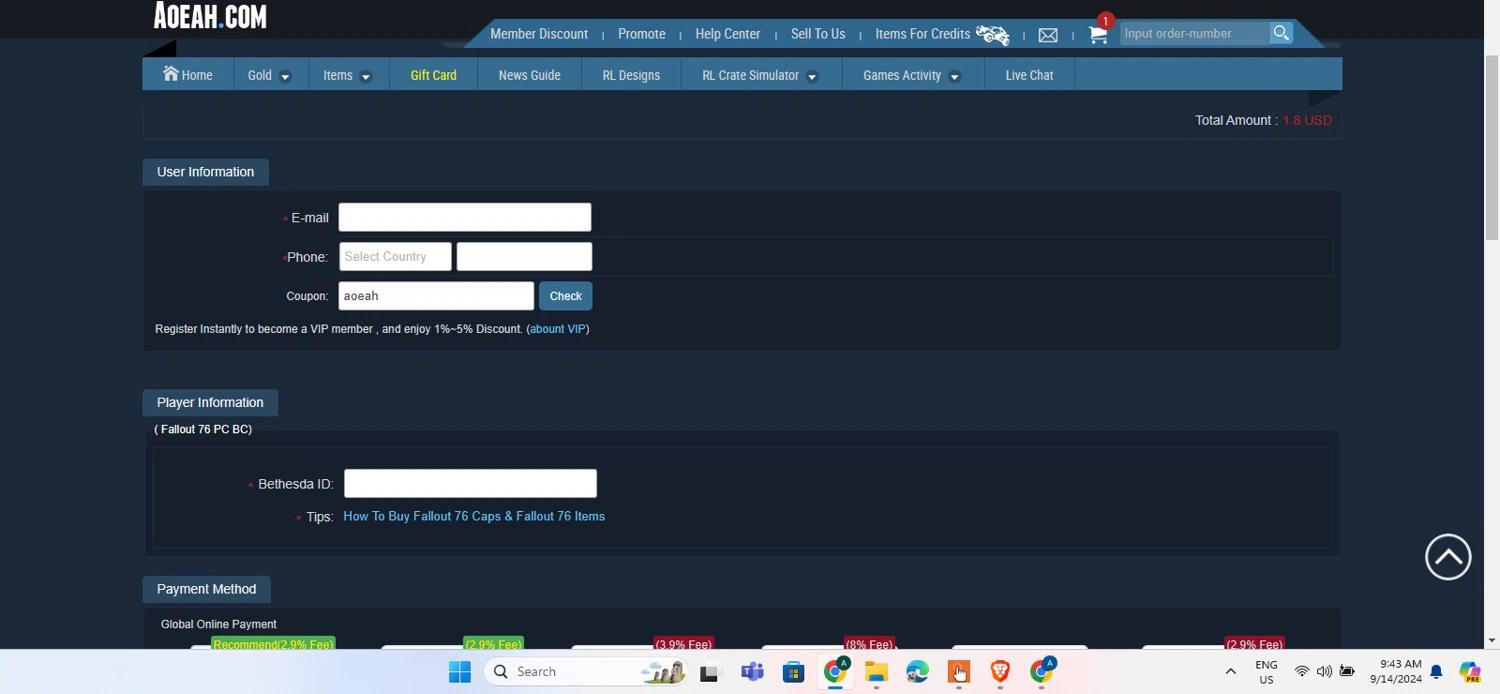Open the envelope messages icon
The height and width of the screenshot is (694, 1500).
(1047, 35)
